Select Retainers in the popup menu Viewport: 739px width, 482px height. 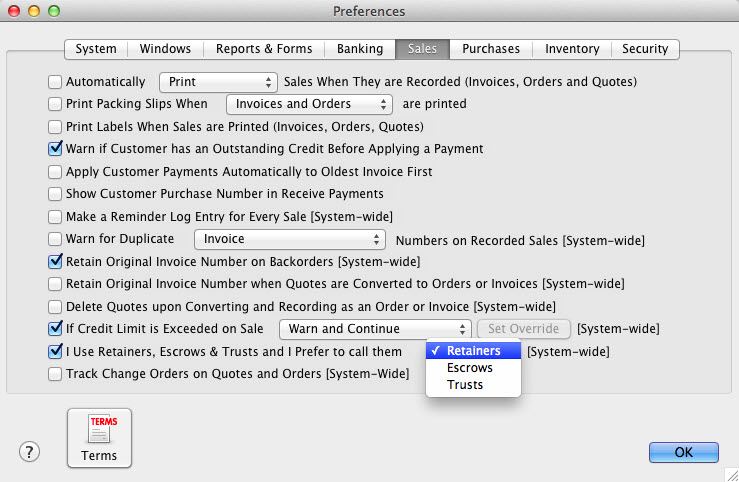point(473,351)
